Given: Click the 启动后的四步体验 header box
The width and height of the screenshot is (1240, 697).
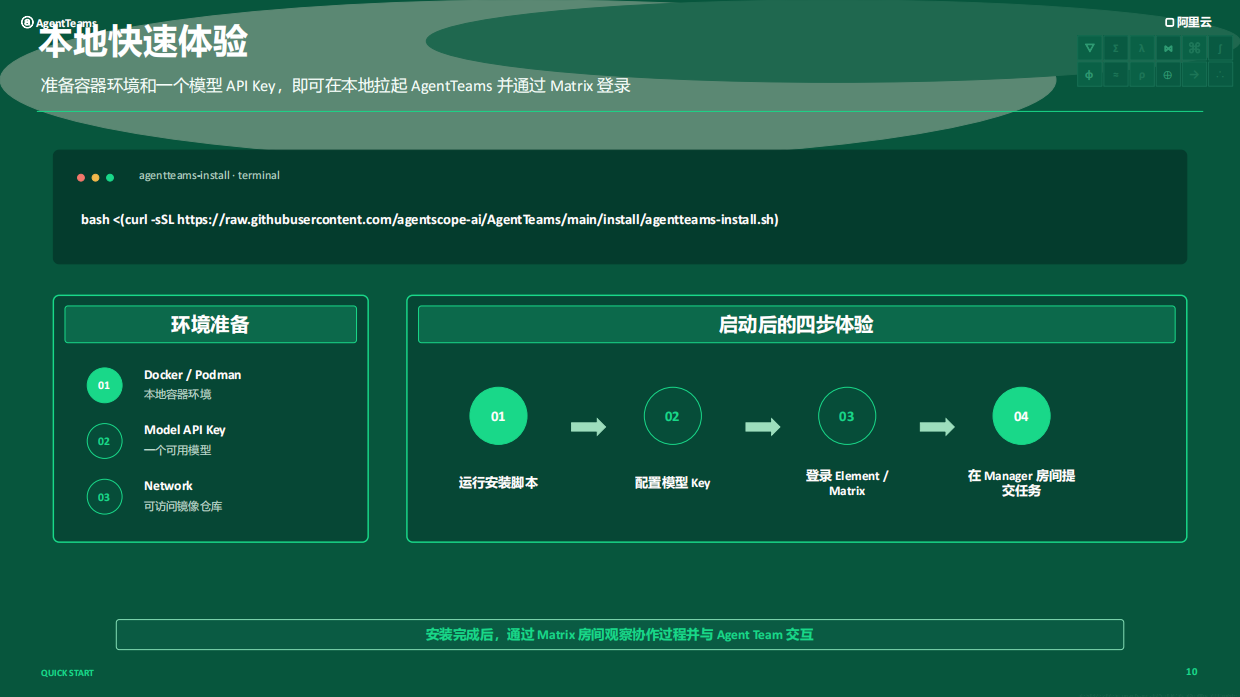Looking at the screenshot, I should coord(796,324).
